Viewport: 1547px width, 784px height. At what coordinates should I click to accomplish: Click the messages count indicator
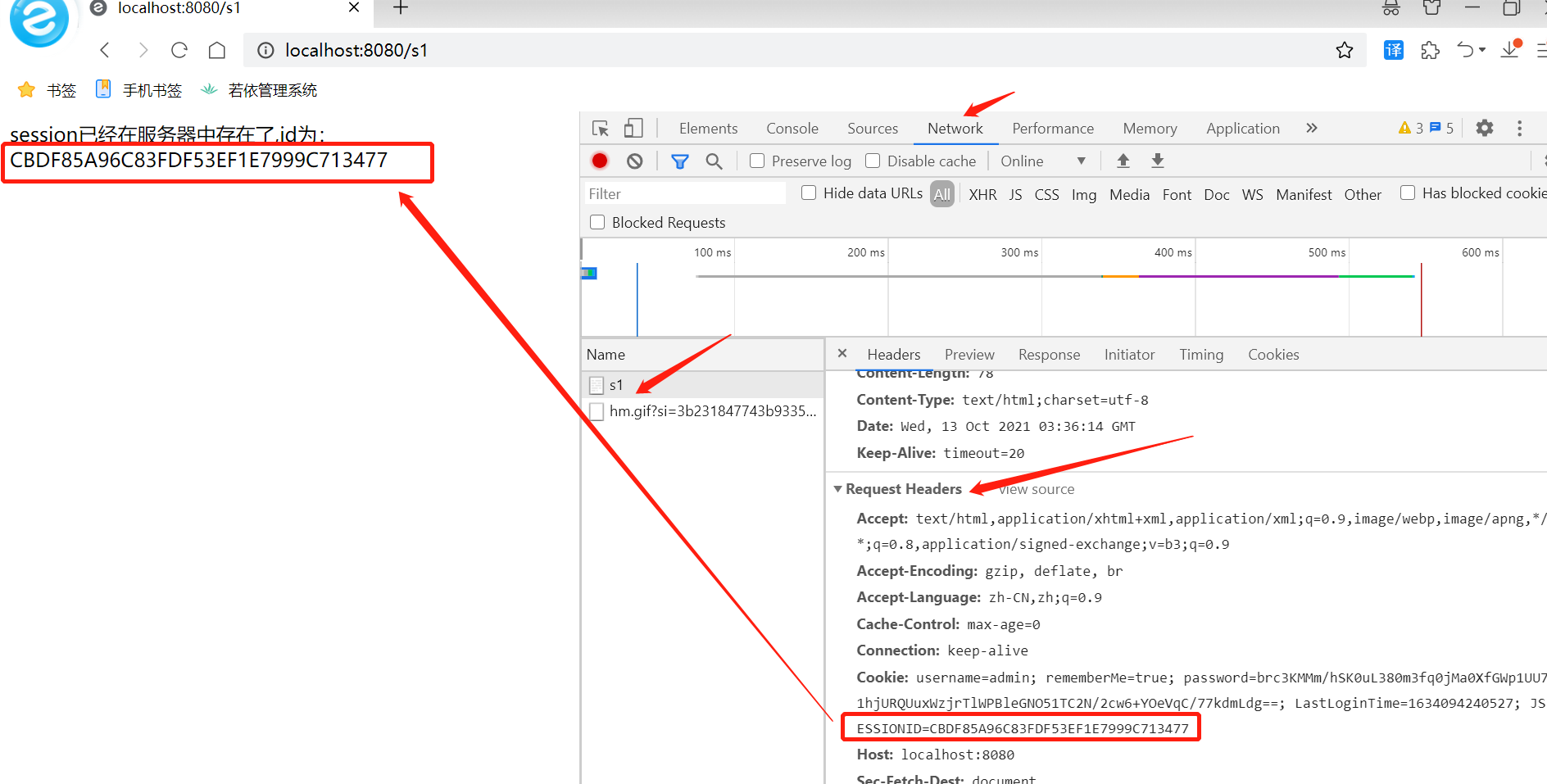1441,128
